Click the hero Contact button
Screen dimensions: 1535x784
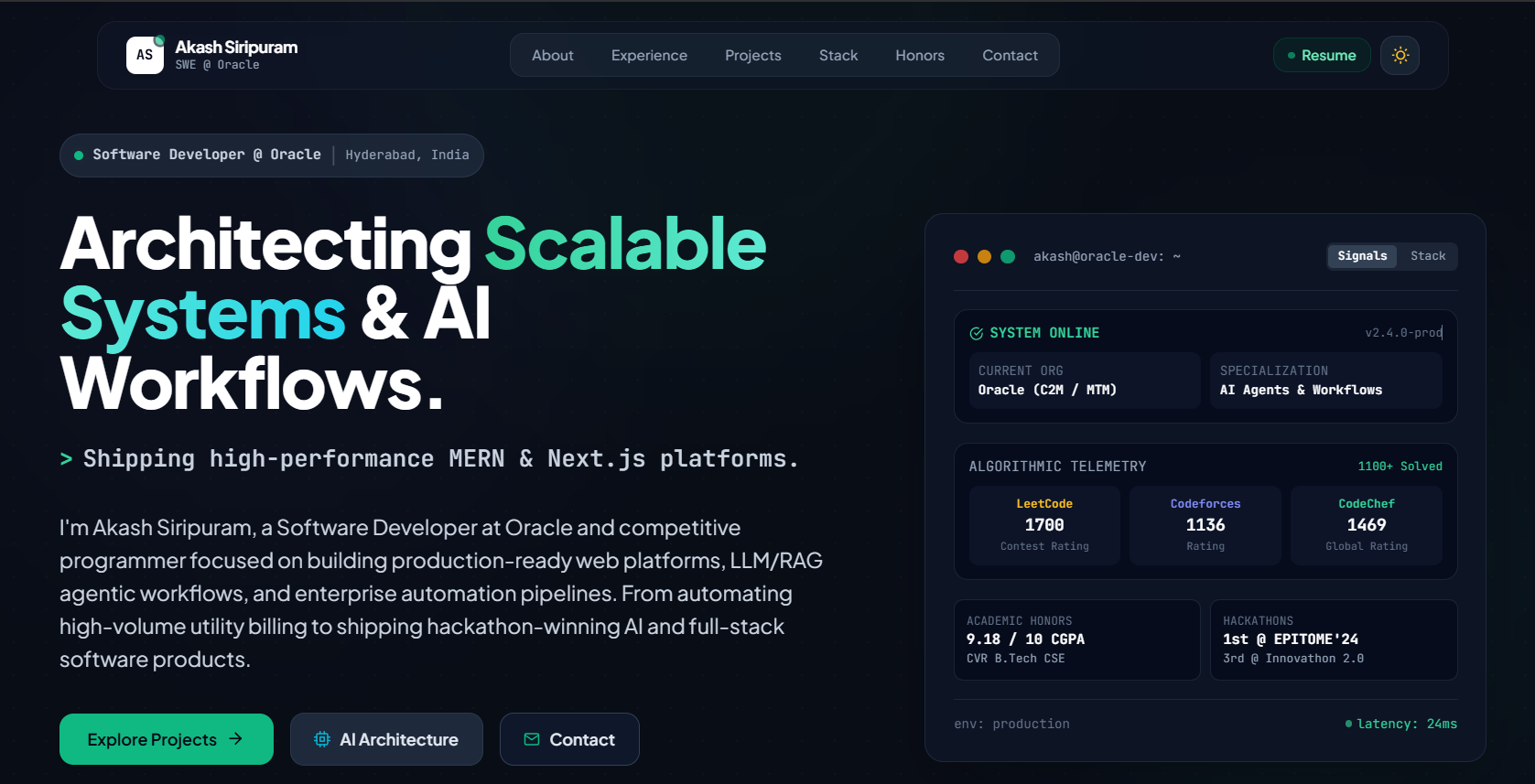pos(569,739)
